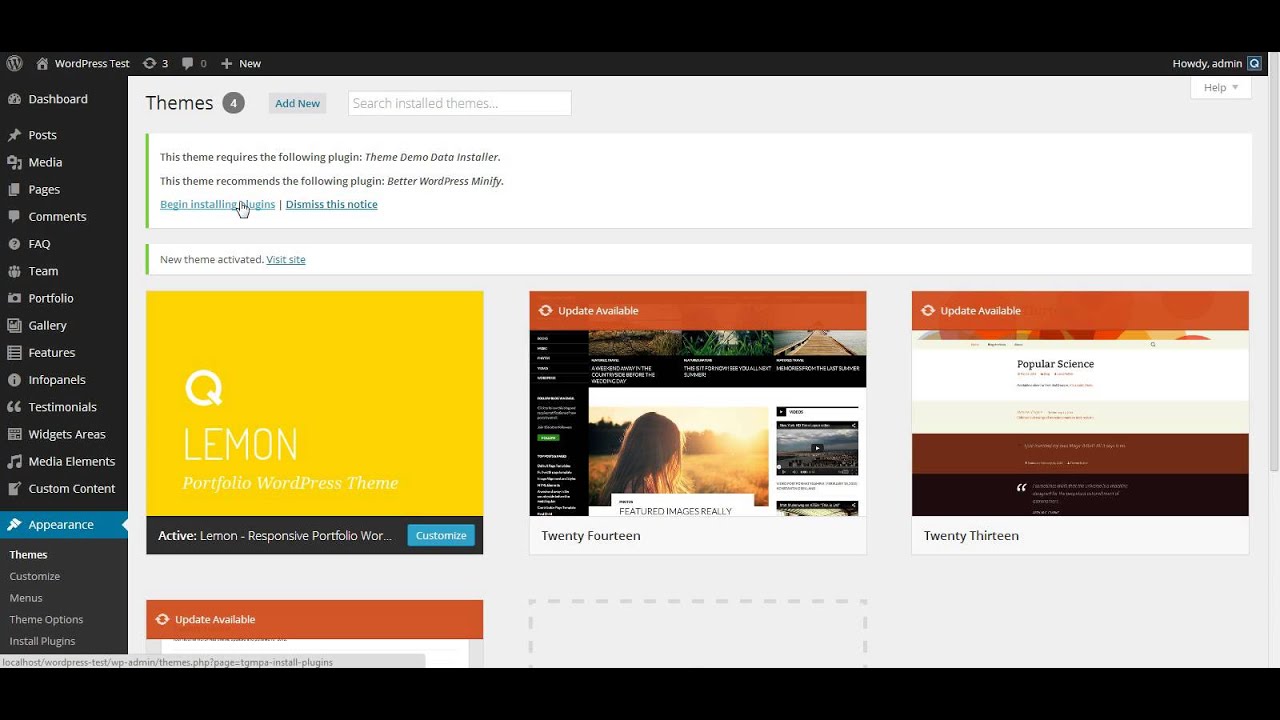The height and width of the screenshot is (720, 1280).
Task: Click the Widgets Areas grid icon
Action: tap(14, 434)
